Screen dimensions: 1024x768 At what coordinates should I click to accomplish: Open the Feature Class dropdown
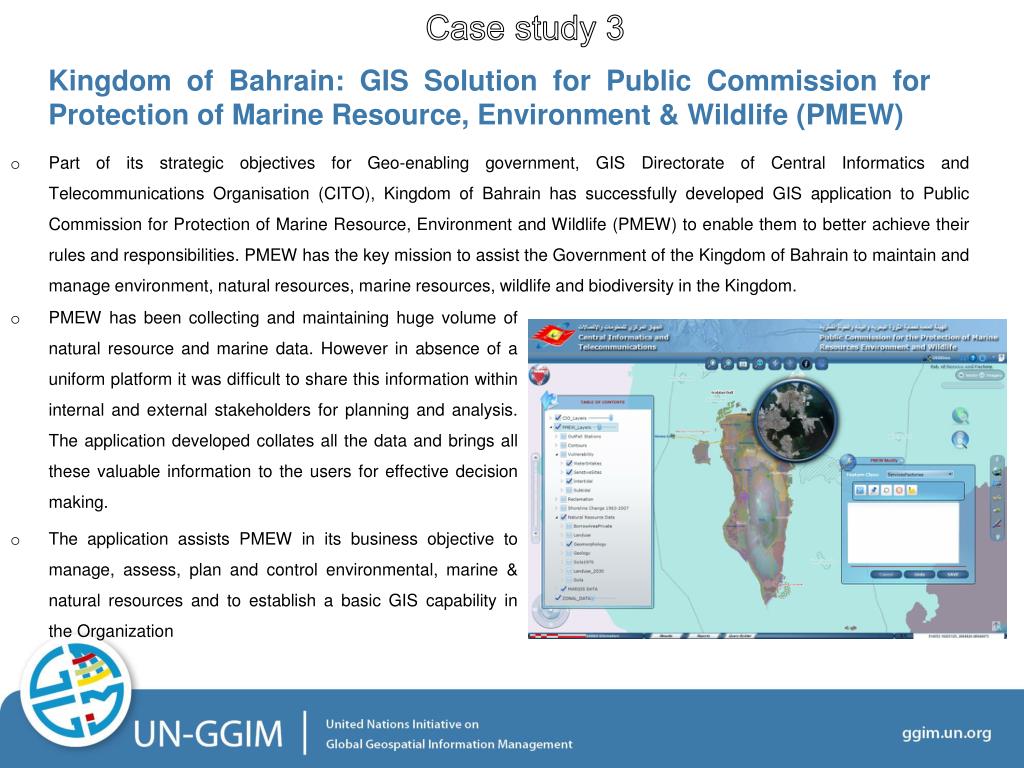coord(920,474)
